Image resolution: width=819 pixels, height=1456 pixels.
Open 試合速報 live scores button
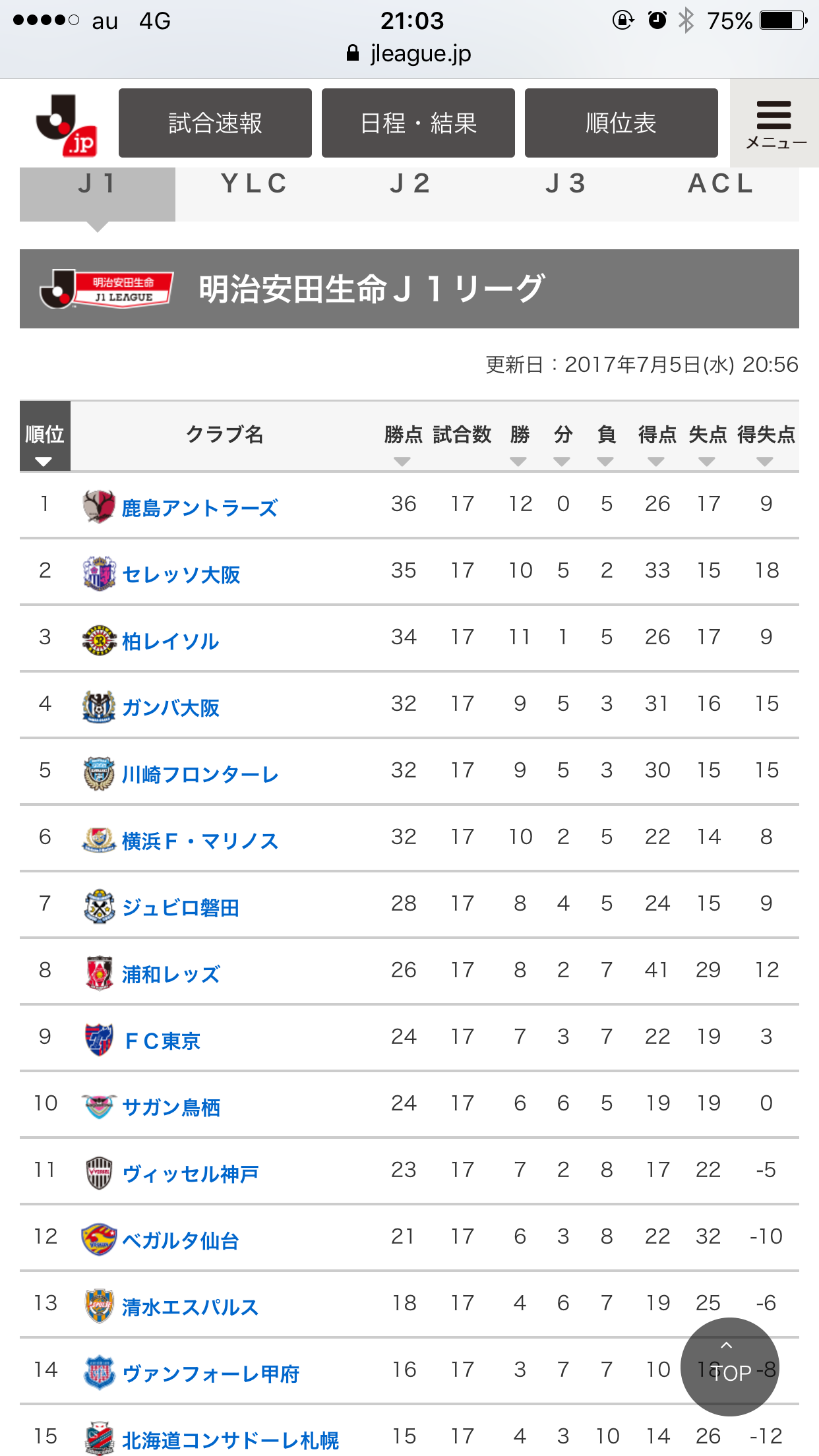tap(215, 123)
